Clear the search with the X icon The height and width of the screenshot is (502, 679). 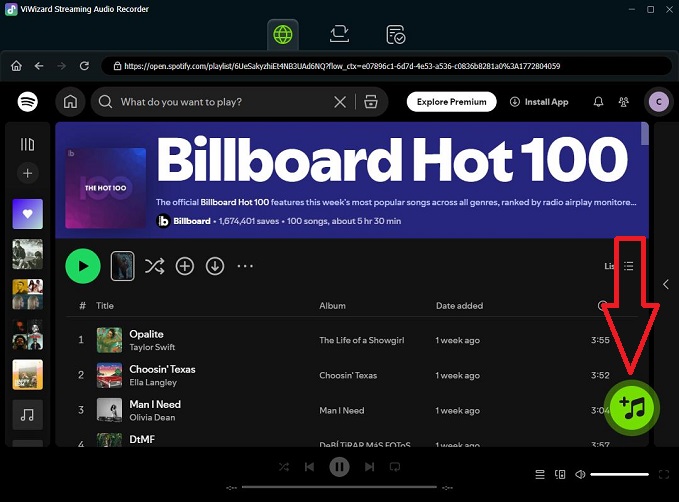pyautogui.click(x=340, y=102)
